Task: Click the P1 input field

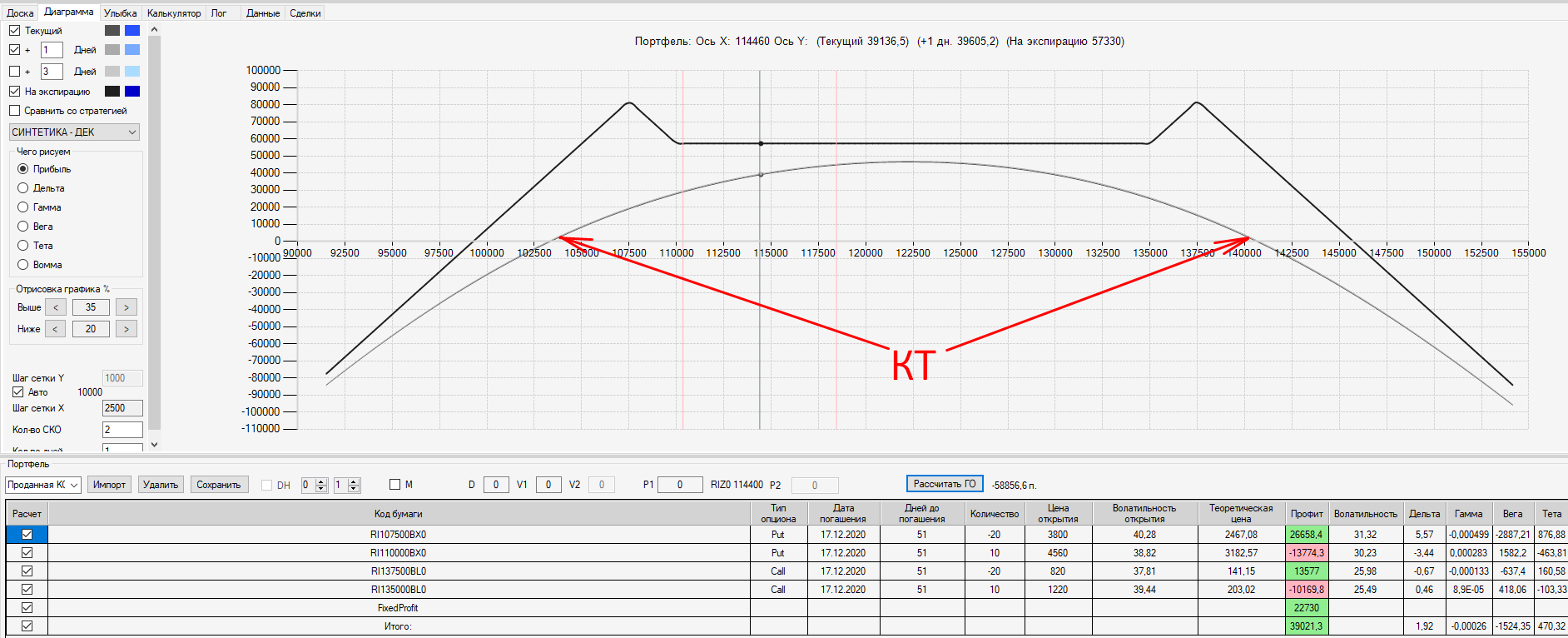Action: [680, 485]
